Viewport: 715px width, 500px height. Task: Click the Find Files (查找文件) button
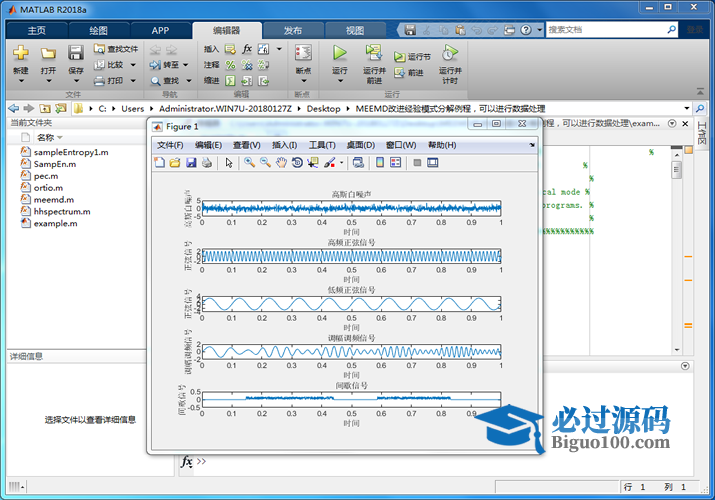[x=116, y=48]
